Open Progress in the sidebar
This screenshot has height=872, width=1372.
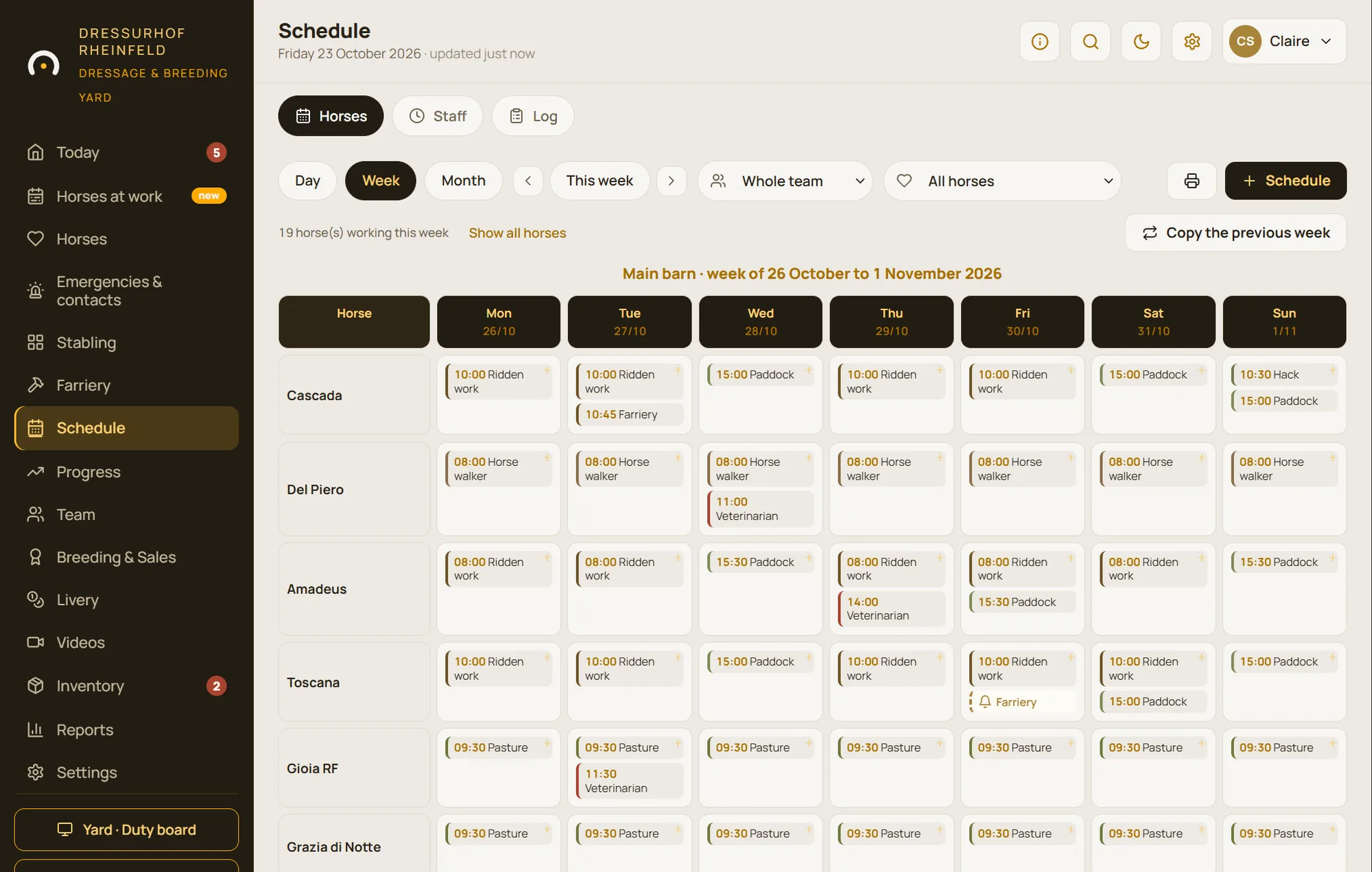[127, 472]
